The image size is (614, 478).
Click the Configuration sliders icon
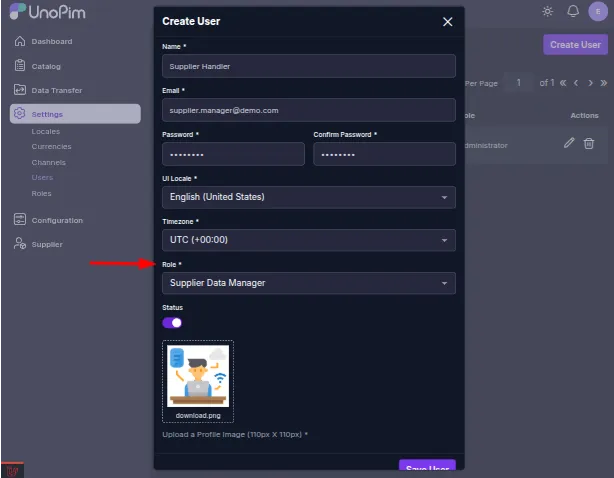(20, 219)
